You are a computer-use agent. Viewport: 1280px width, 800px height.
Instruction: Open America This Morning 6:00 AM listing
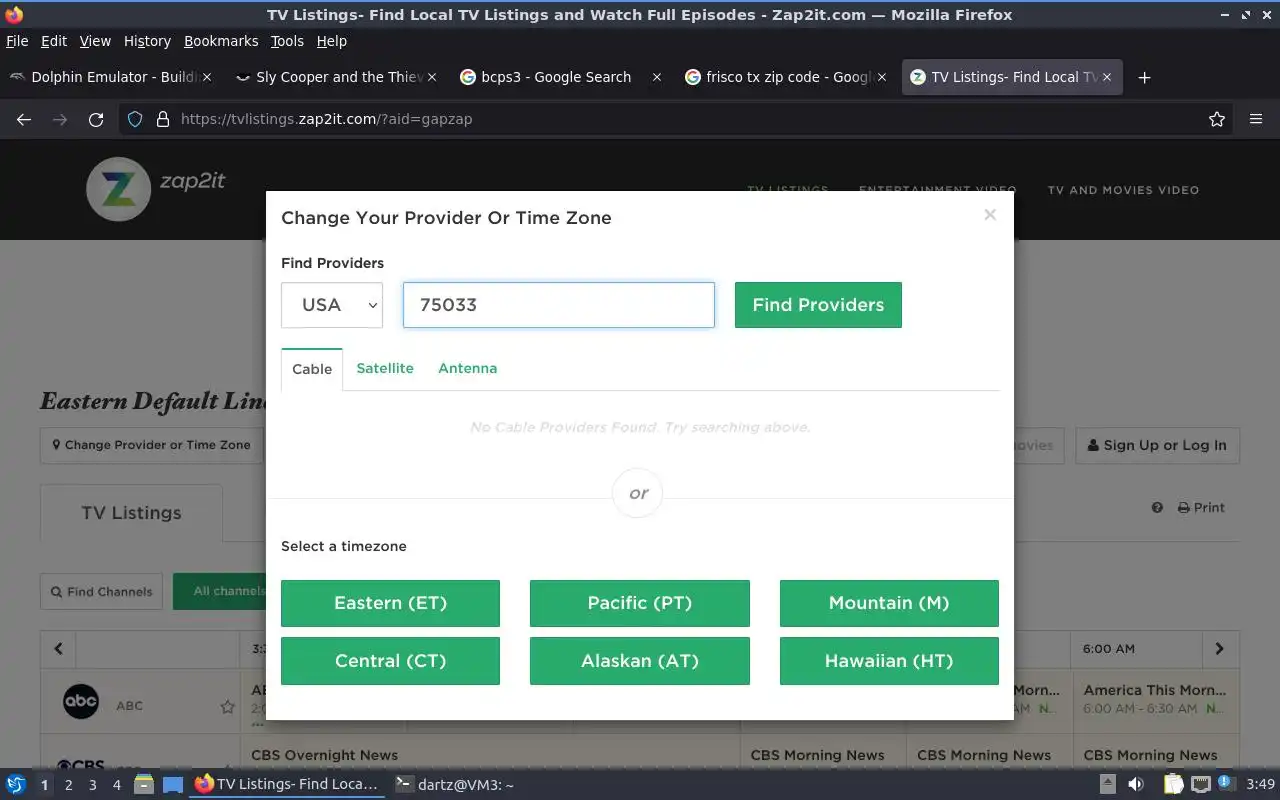point(1155,699)
